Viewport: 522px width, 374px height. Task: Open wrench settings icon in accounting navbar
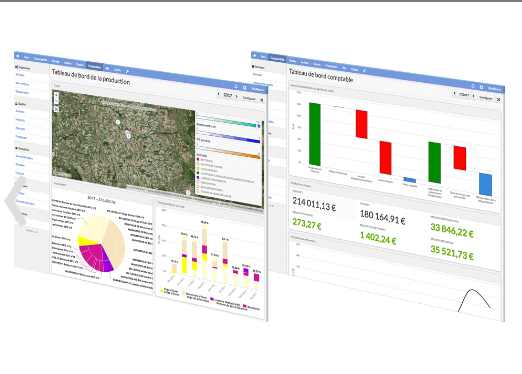pyautogui.click(x=364, y=71)
